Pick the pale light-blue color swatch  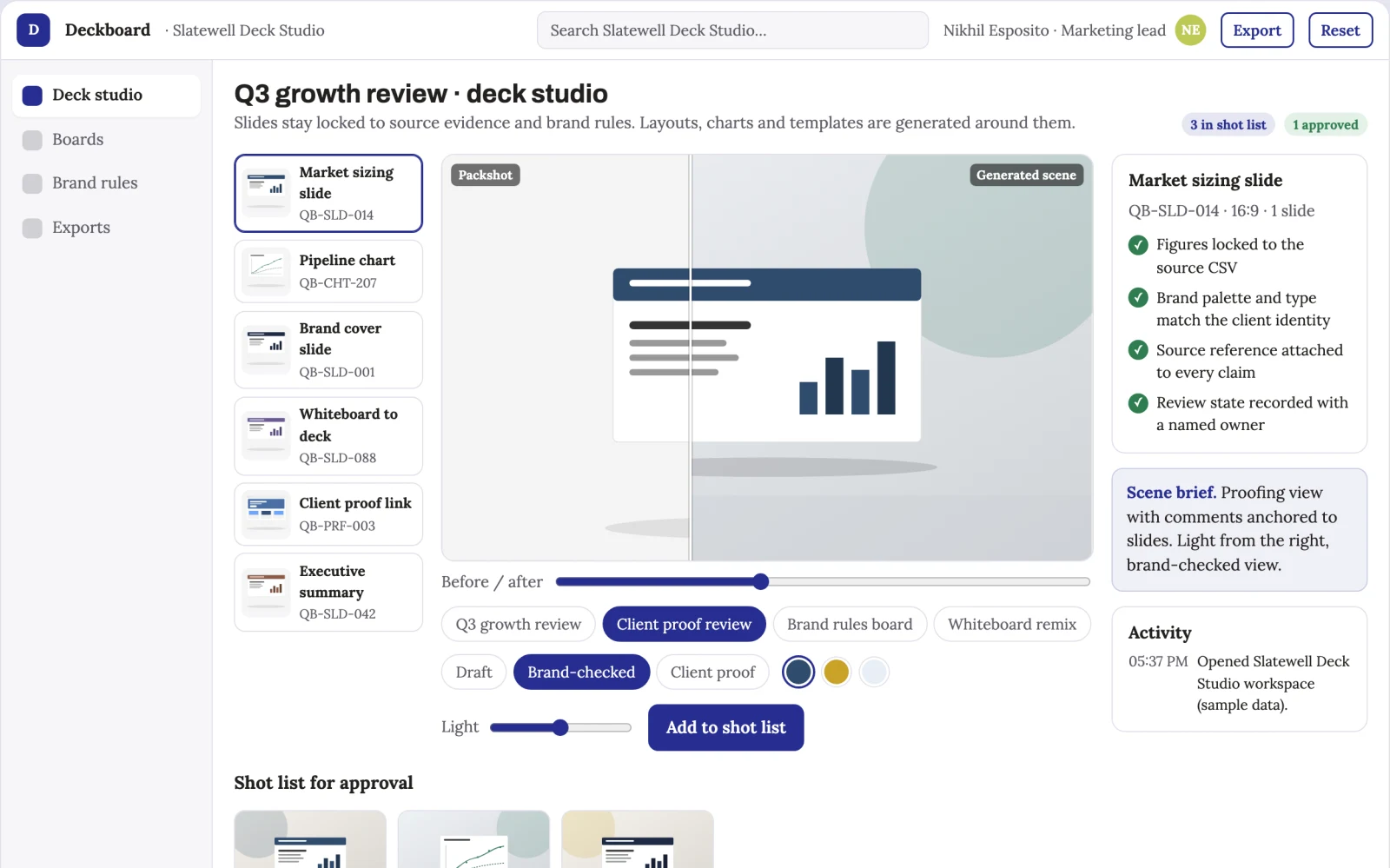click(874, 672)
